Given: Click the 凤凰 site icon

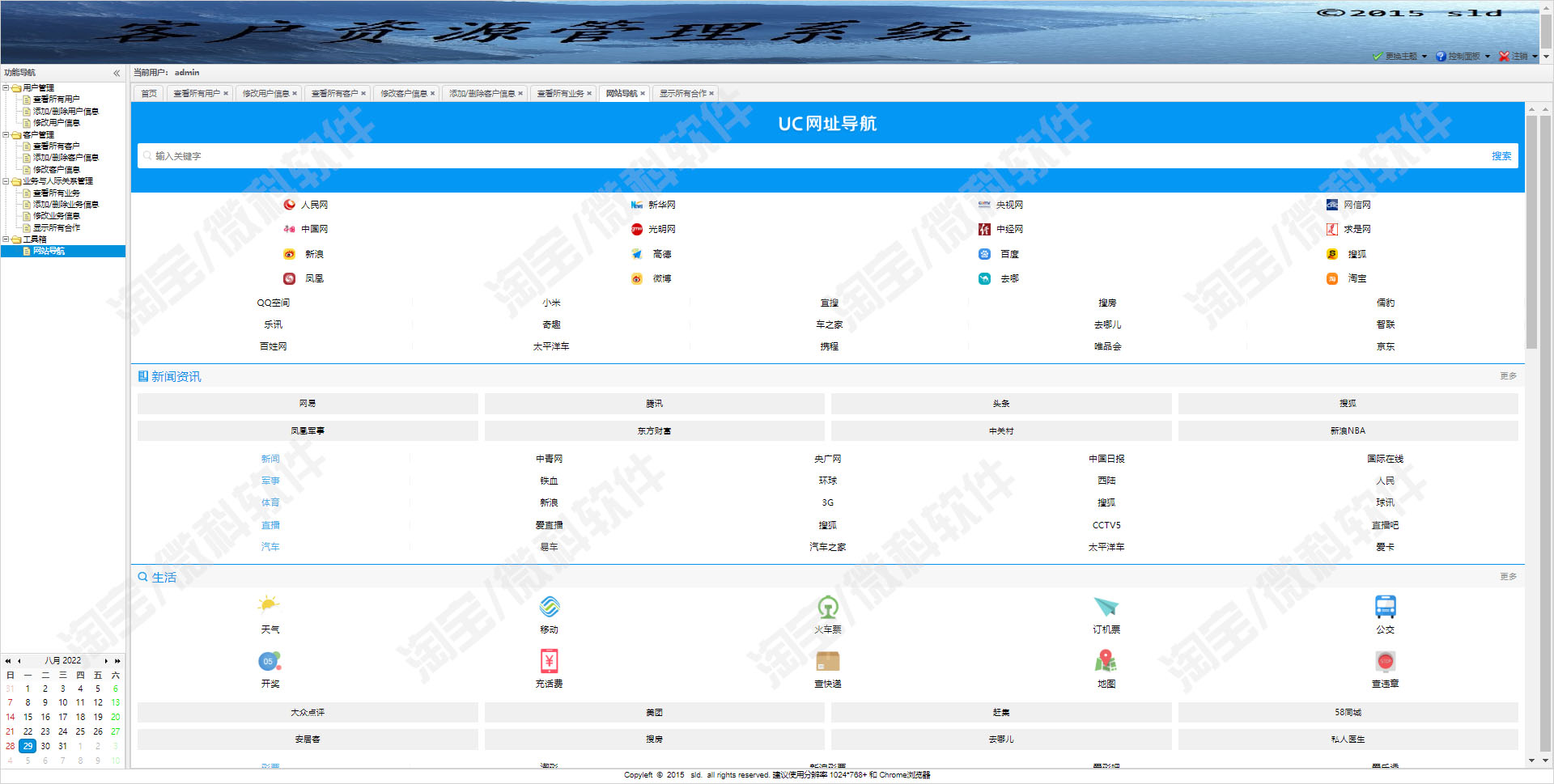Looking at the screenshot, I should (x=289, y=278).
